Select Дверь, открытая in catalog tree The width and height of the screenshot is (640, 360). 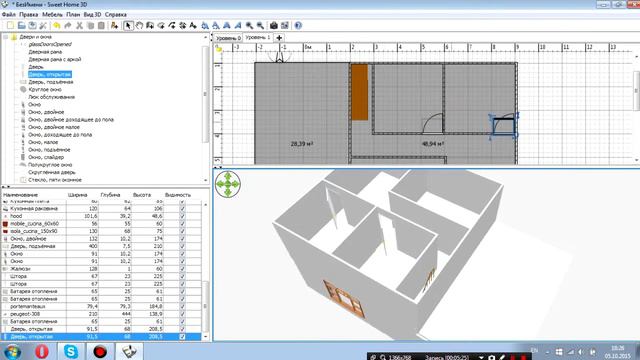[50, 74]
